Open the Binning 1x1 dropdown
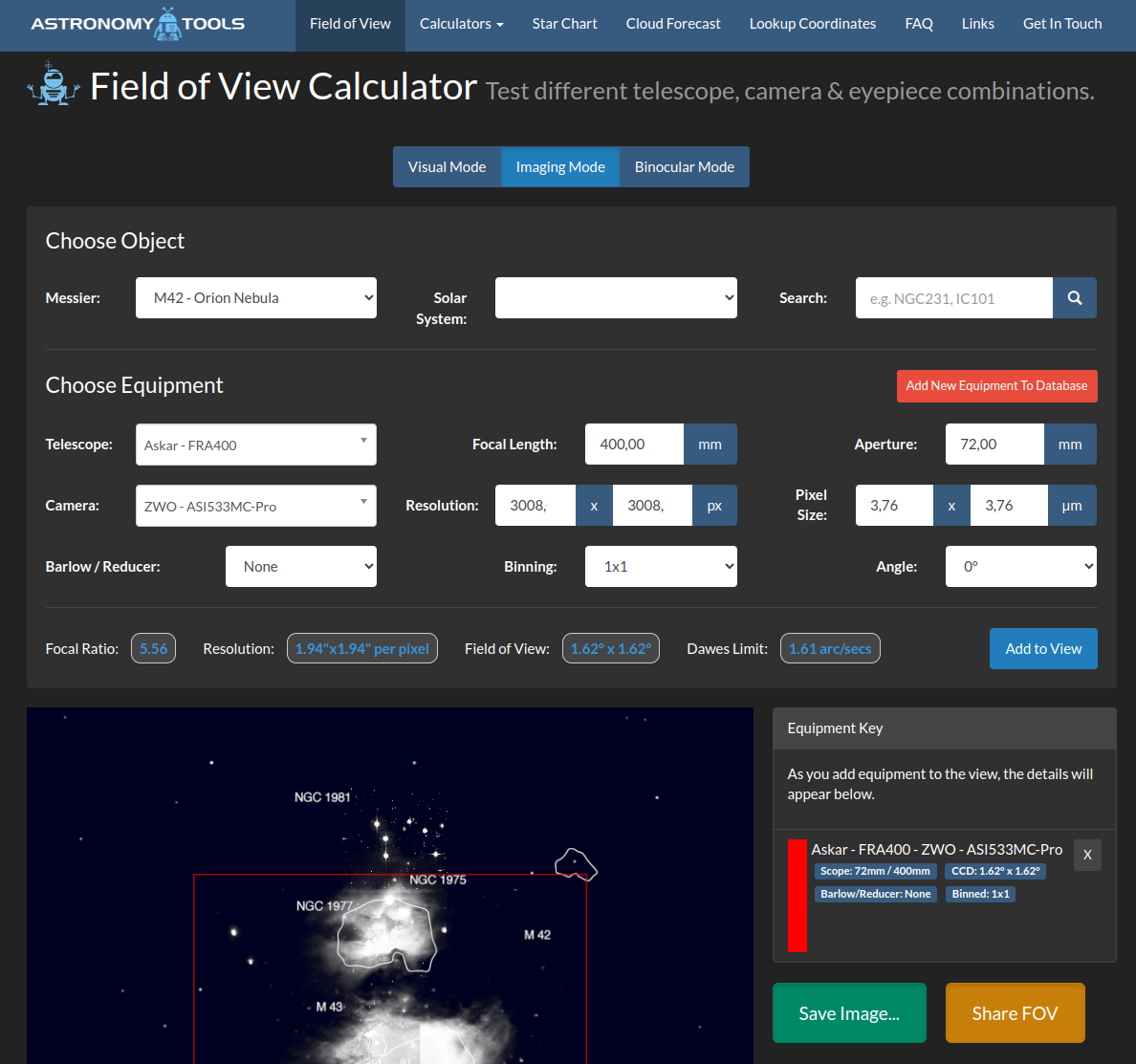This screenshot has width=1136, height=1064. pos(661,566)
